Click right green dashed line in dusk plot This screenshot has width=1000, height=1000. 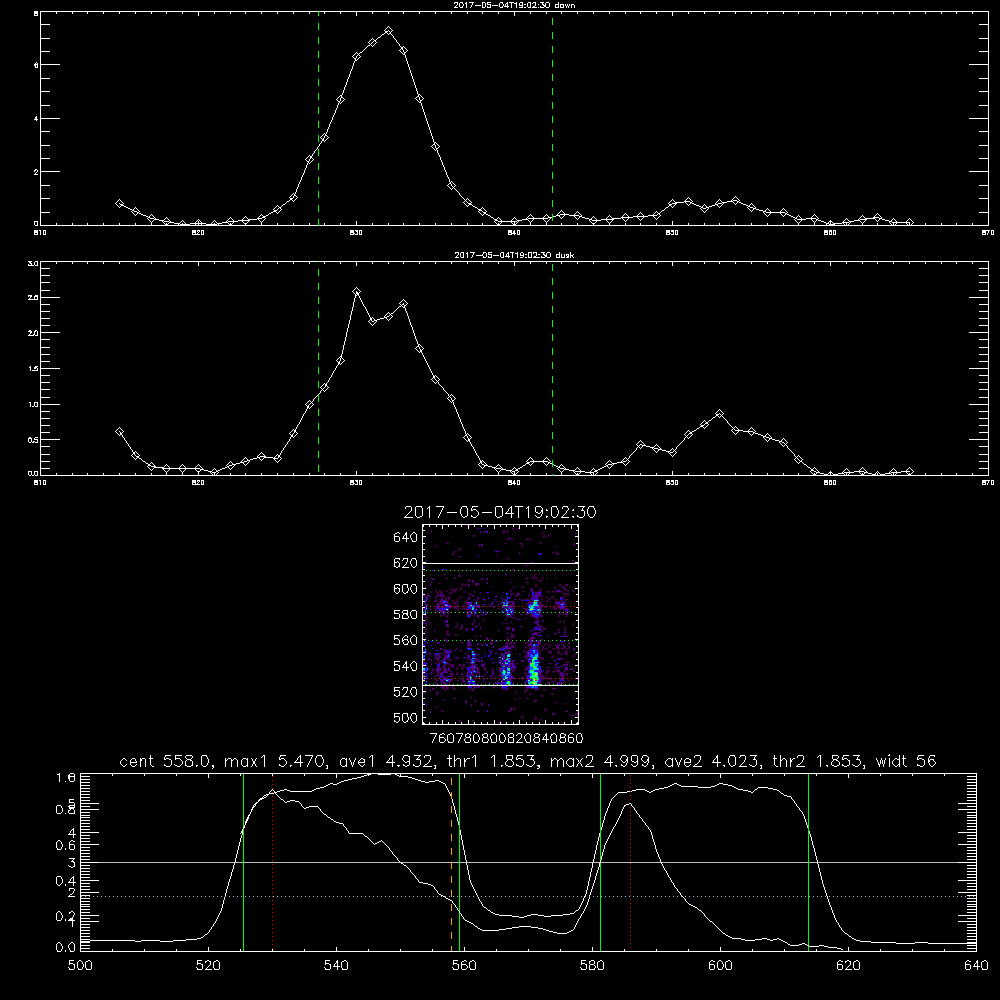pyautogui.click(x=552, y=369)
